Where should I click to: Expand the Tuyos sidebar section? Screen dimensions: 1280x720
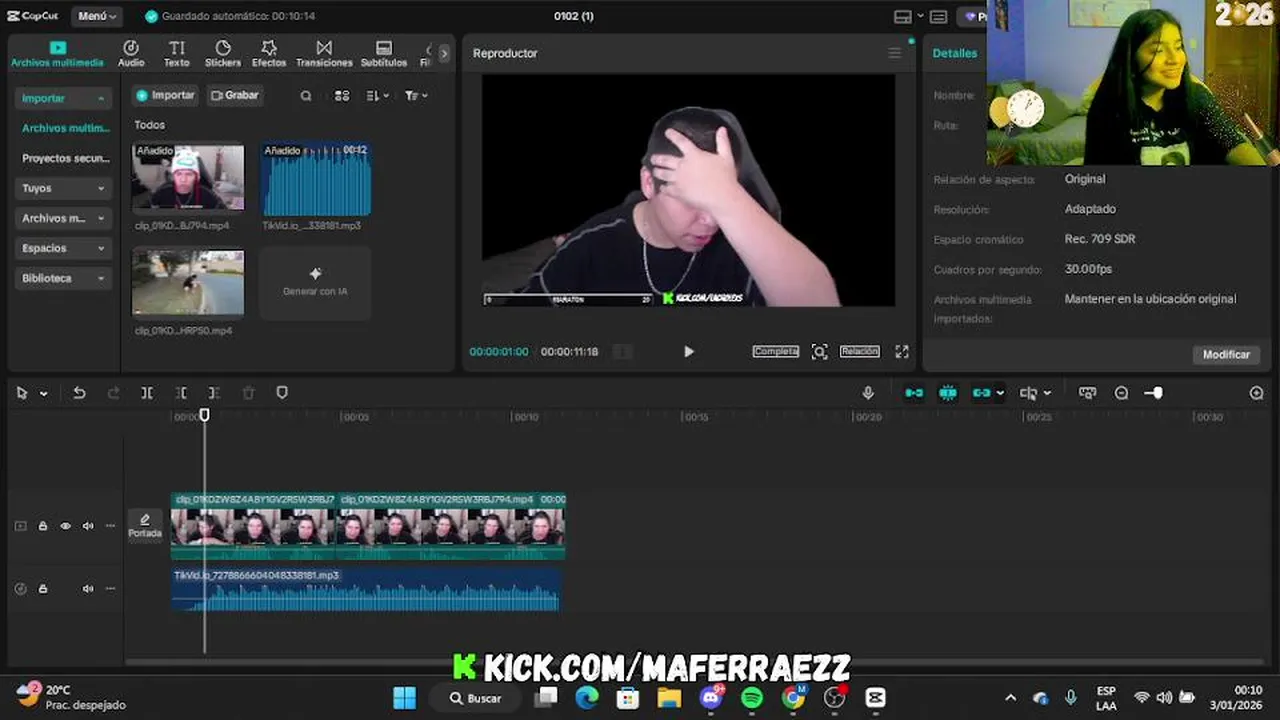[64, 188]
